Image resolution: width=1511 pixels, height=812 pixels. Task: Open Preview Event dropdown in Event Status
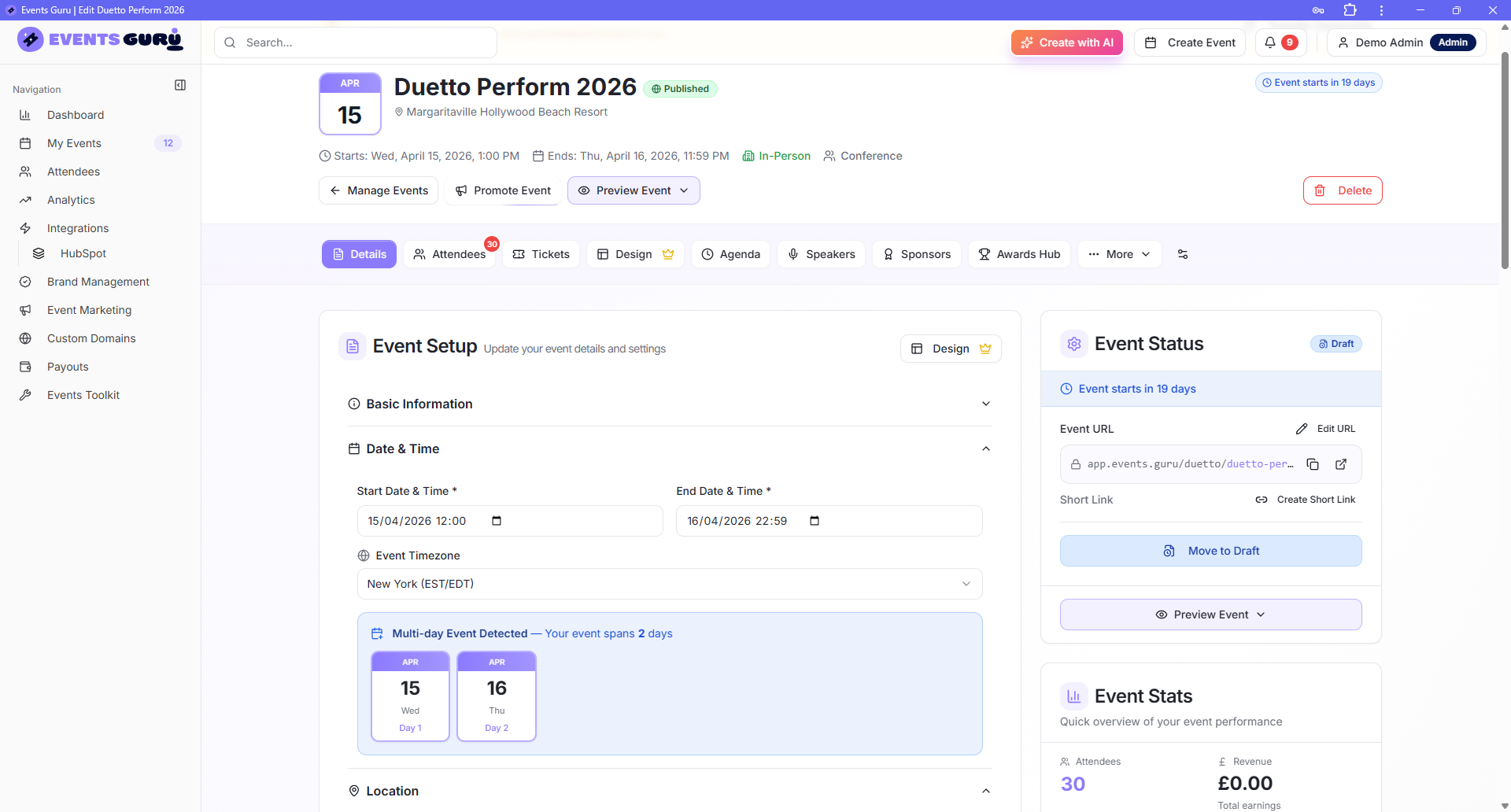(x=1211, y=615)
